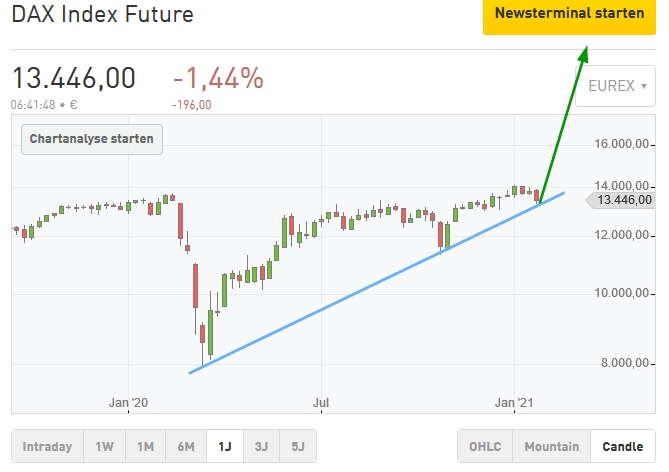Click the active 1J period tab
Screen dimensions: 669x472
[x=226, y=447]
